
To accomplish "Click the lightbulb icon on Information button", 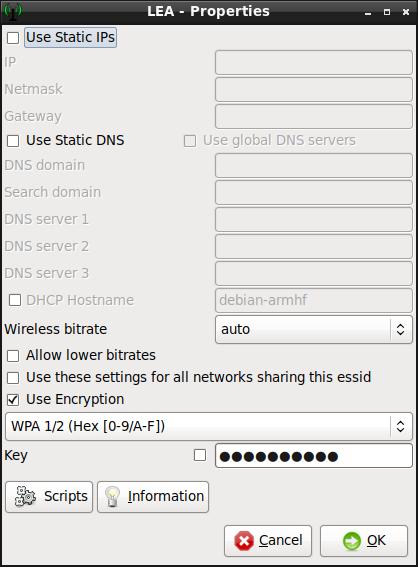I will click(x=112, y=496).
